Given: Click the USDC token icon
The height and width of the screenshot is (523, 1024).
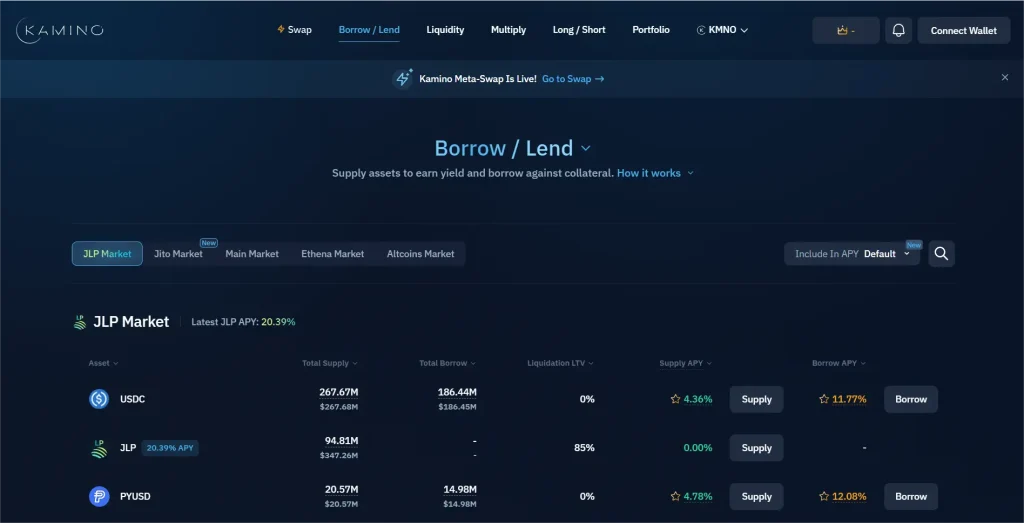Looking at the screenshot, I should (99, 399).
